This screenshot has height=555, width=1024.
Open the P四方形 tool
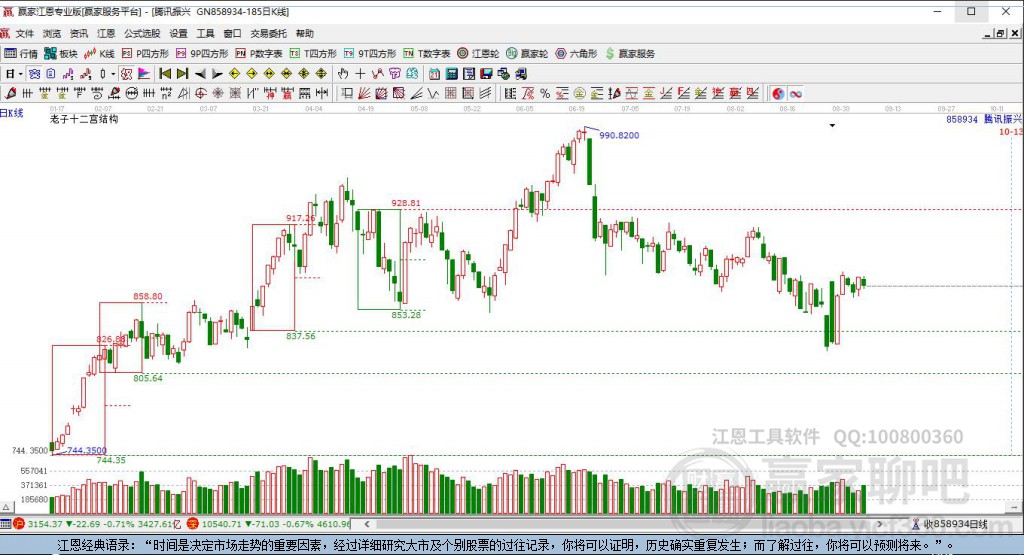145,54
